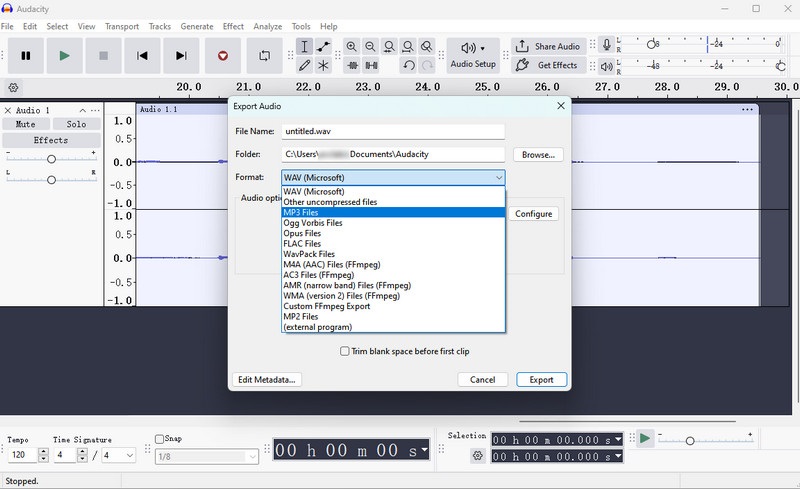Click the track pan L/R slider knob

(x=51, y=180)
